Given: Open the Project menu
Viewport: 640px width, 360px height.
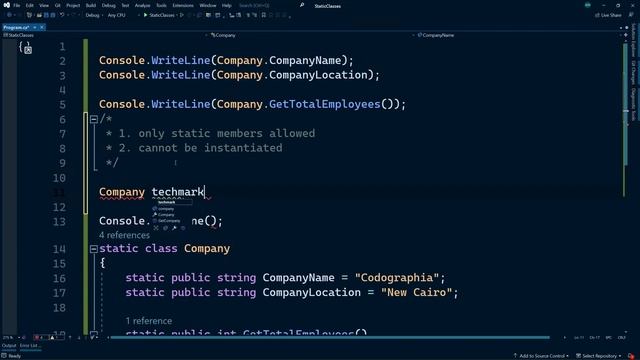Looking at the screenshot, I should click(73, 6).
